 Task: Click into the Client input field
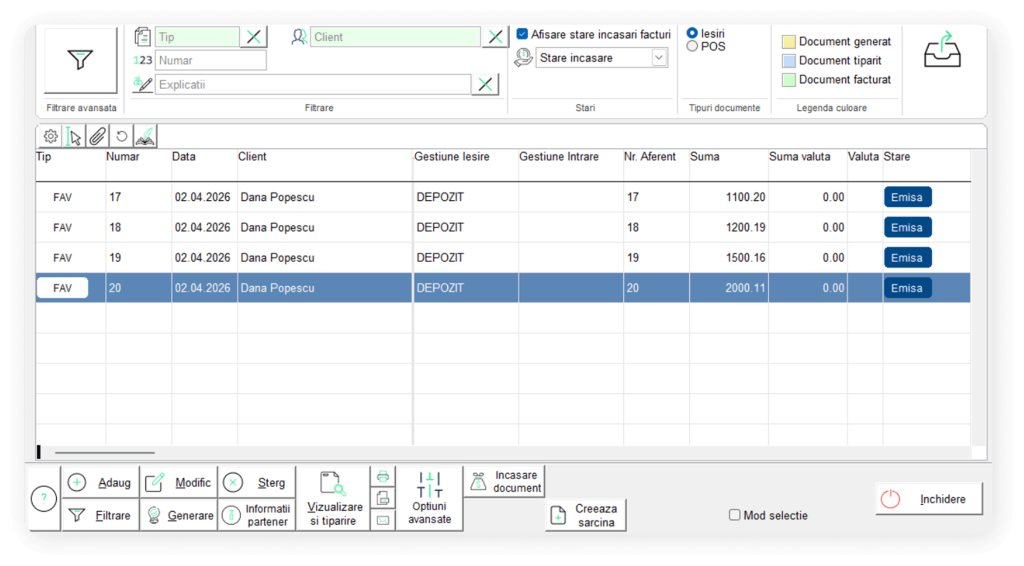click(x=395, y=37)
